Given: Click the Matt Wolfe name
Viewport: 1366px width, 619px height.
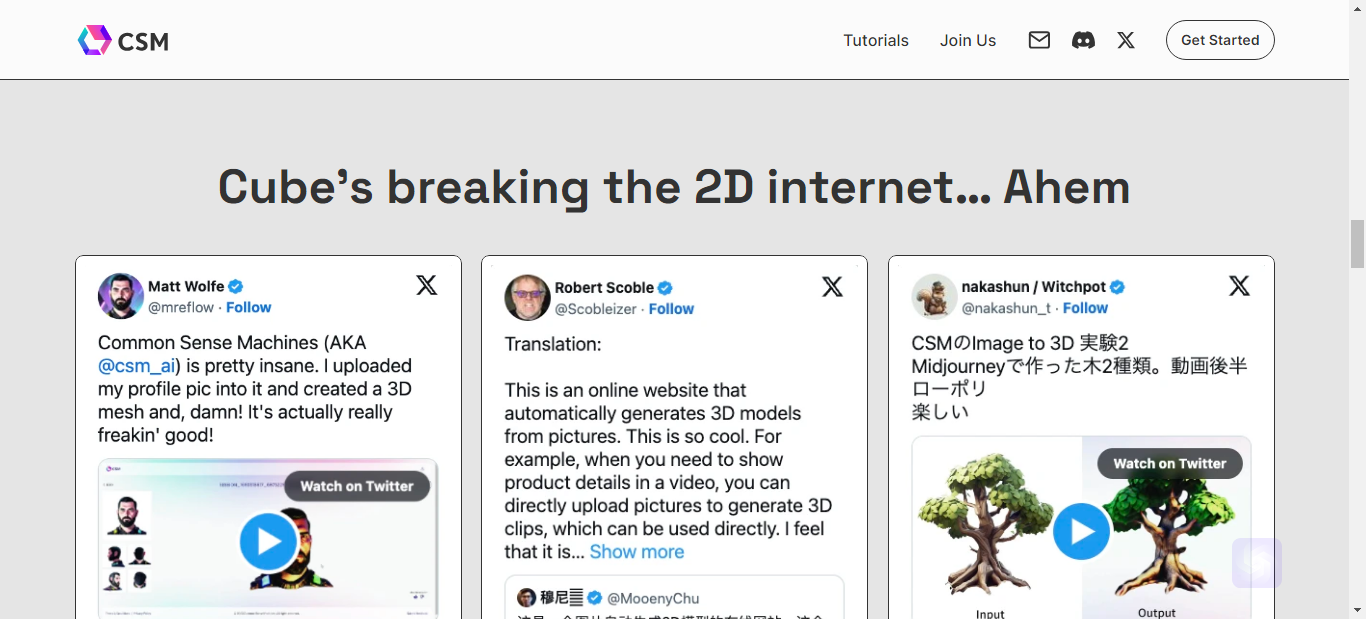Looking at the screenshot, I should (x=186, y=286).
